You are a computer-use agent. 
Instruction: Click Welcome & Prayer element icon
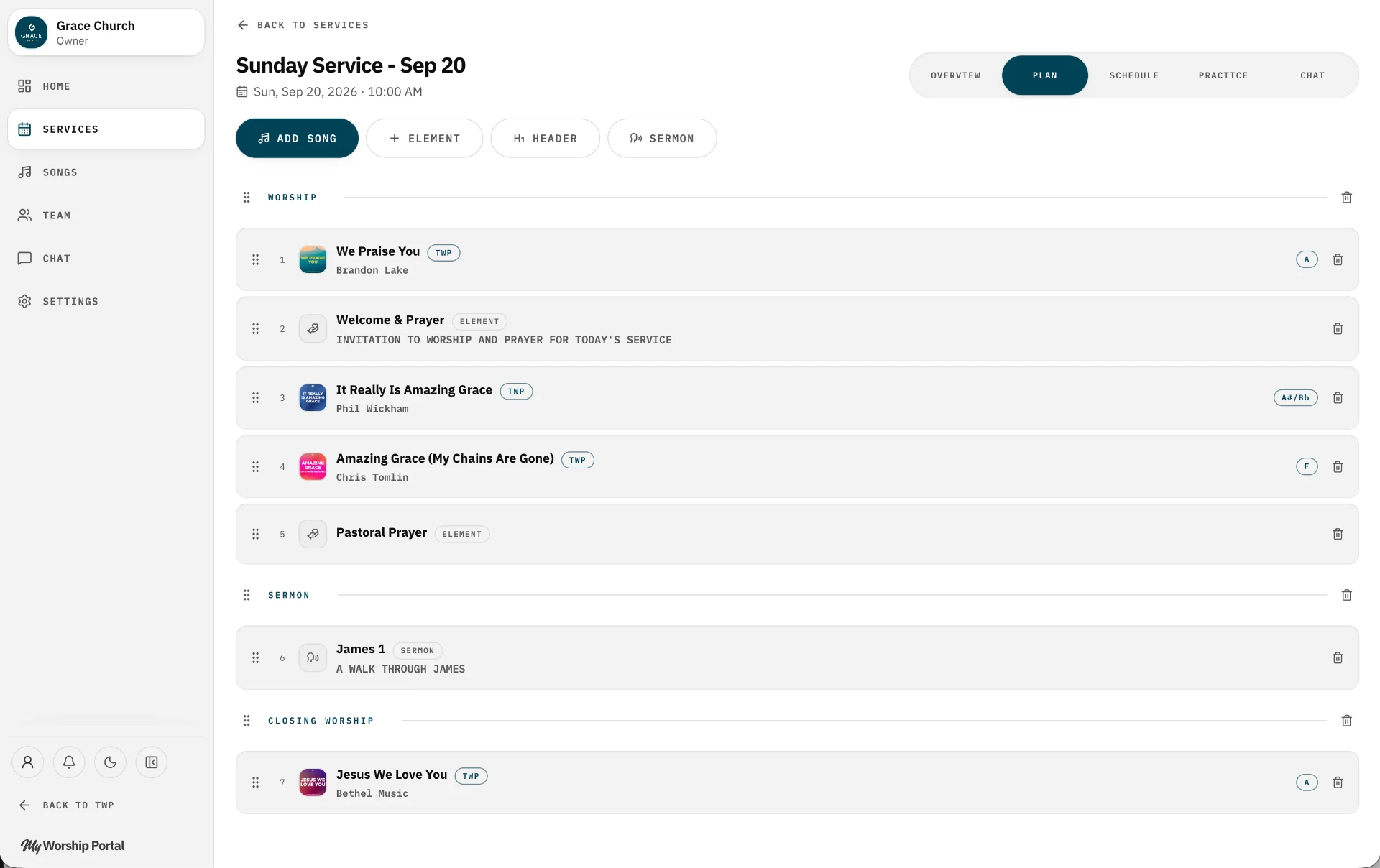(x=313, y=328)
